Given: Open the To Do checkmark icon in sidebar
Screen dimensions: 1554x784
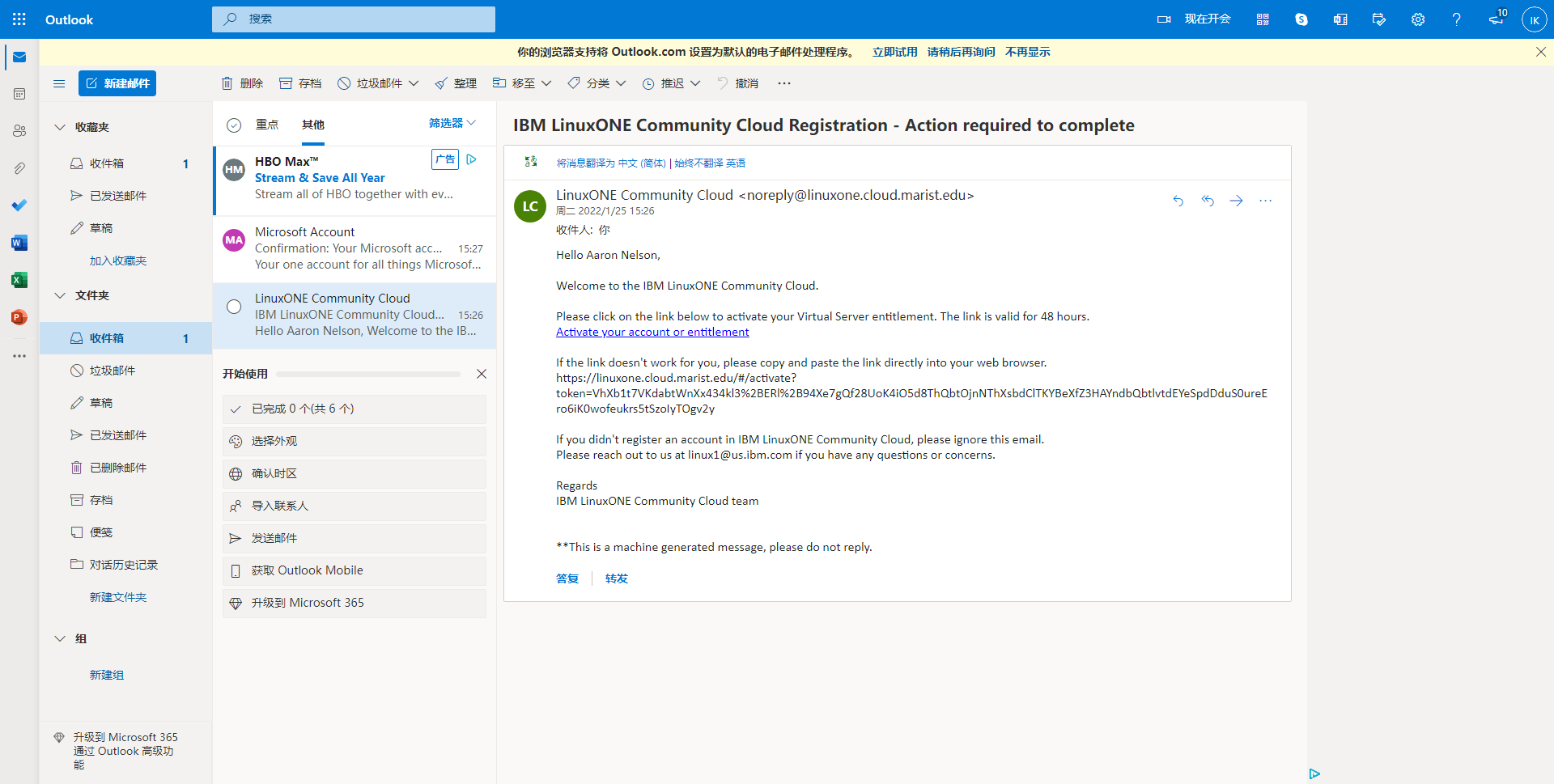Looking at the screenshot, I should (x=19, y=206).
